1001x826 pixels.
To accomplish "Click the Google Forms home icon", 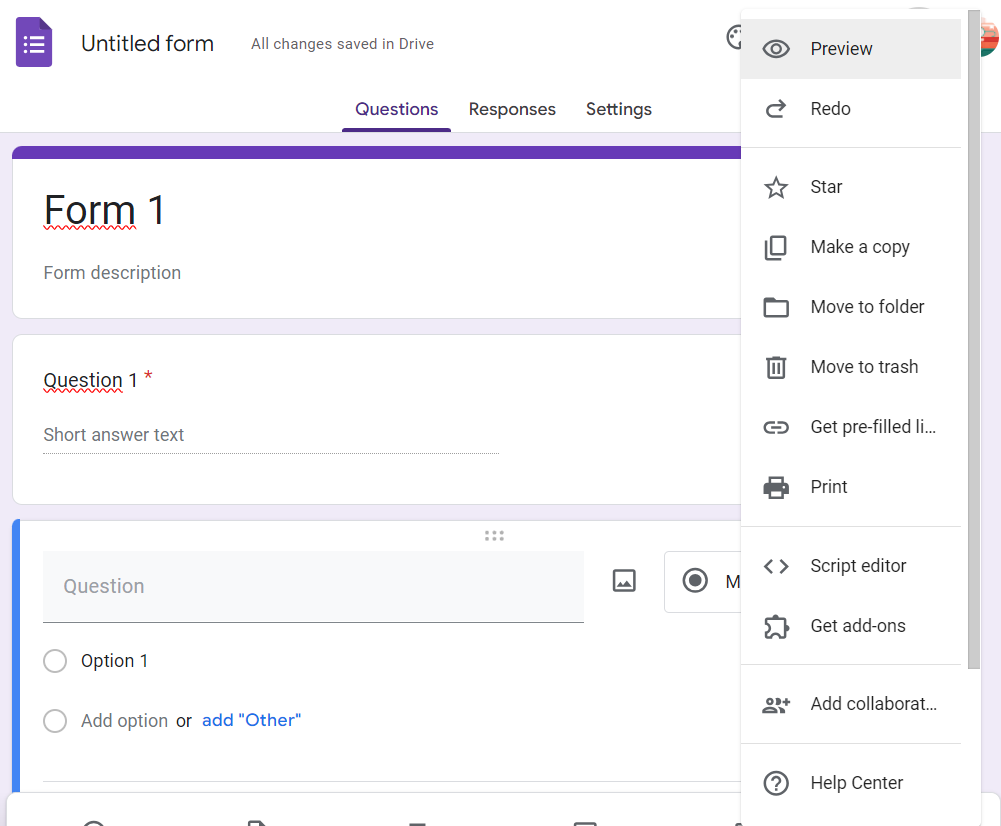I will click(34, 44).
